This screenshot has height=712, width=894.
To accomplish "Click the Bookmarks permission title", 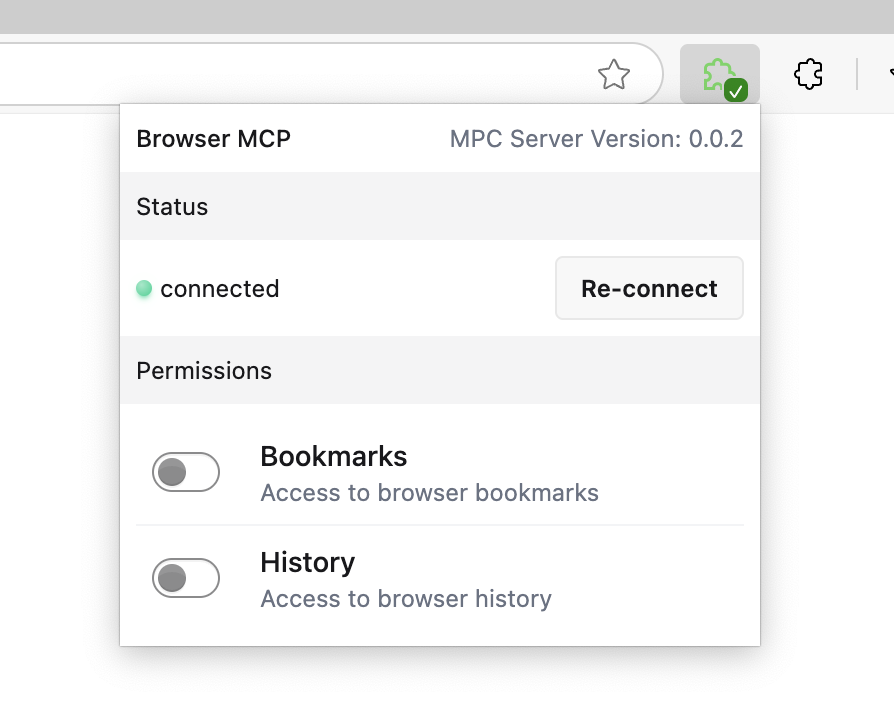I will (333, 457).
